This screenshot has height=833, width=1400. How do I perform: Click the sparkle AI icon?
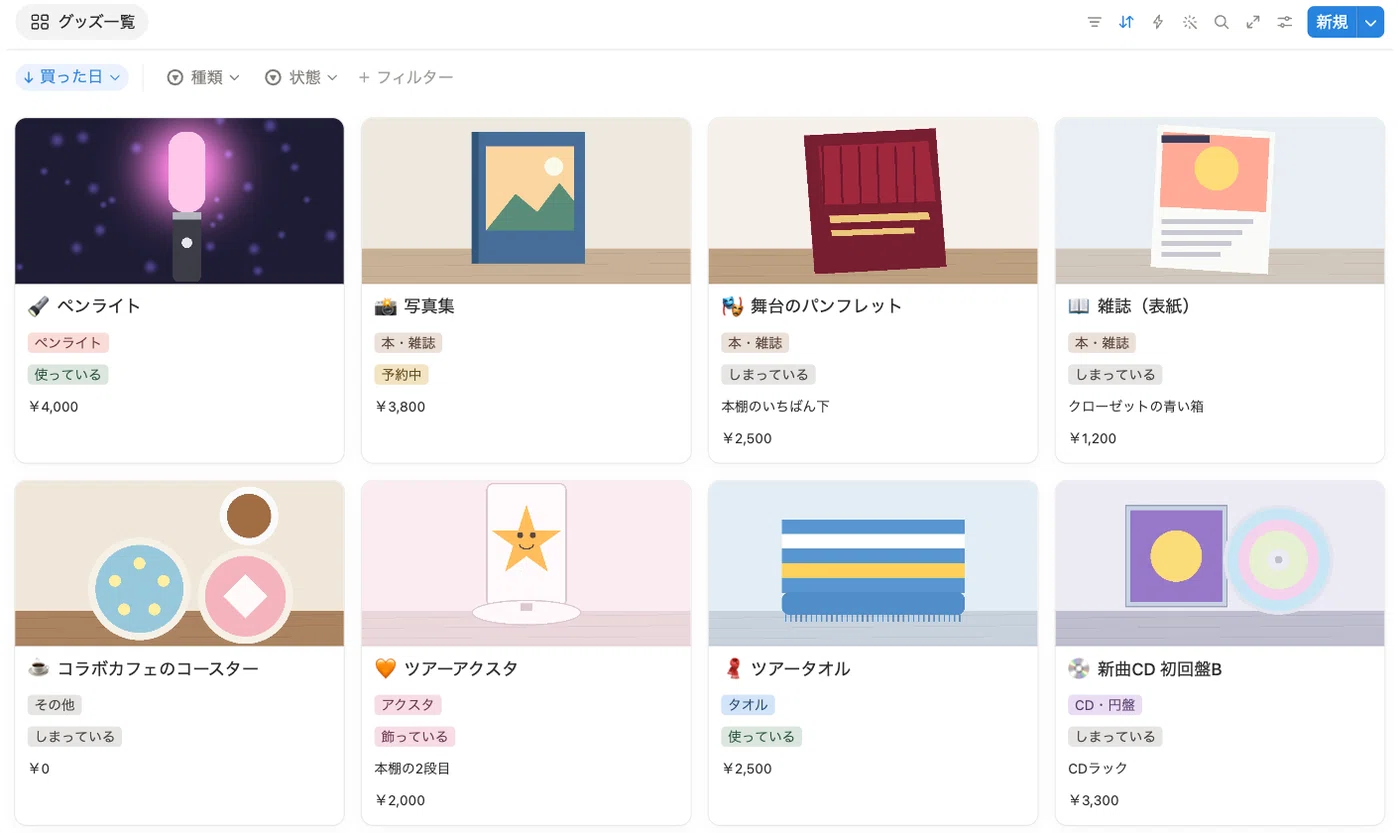1190,22
